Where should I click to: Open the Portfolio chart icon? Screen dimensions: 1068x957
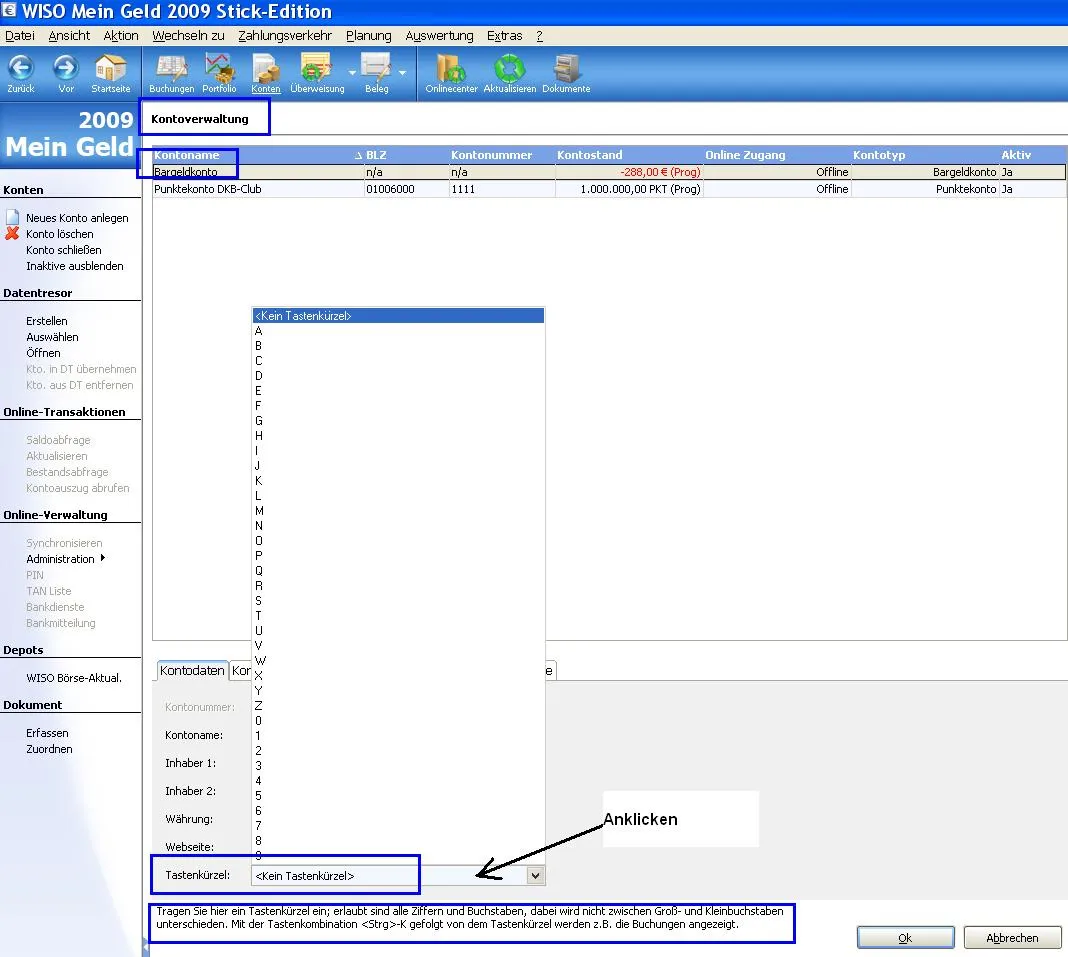[219, 68]
